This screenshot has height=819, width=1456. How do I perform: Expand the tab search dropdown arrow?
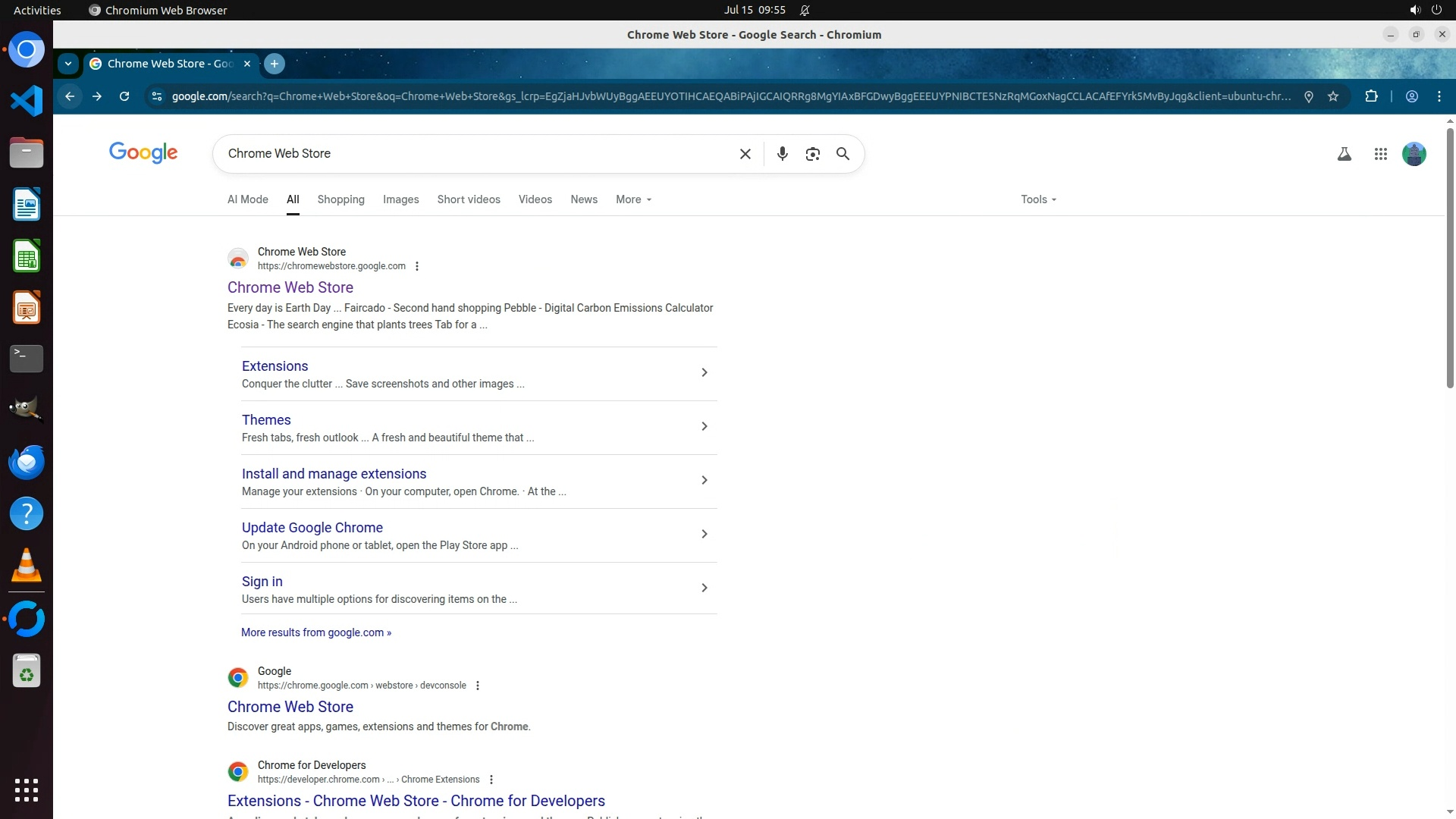68,64
